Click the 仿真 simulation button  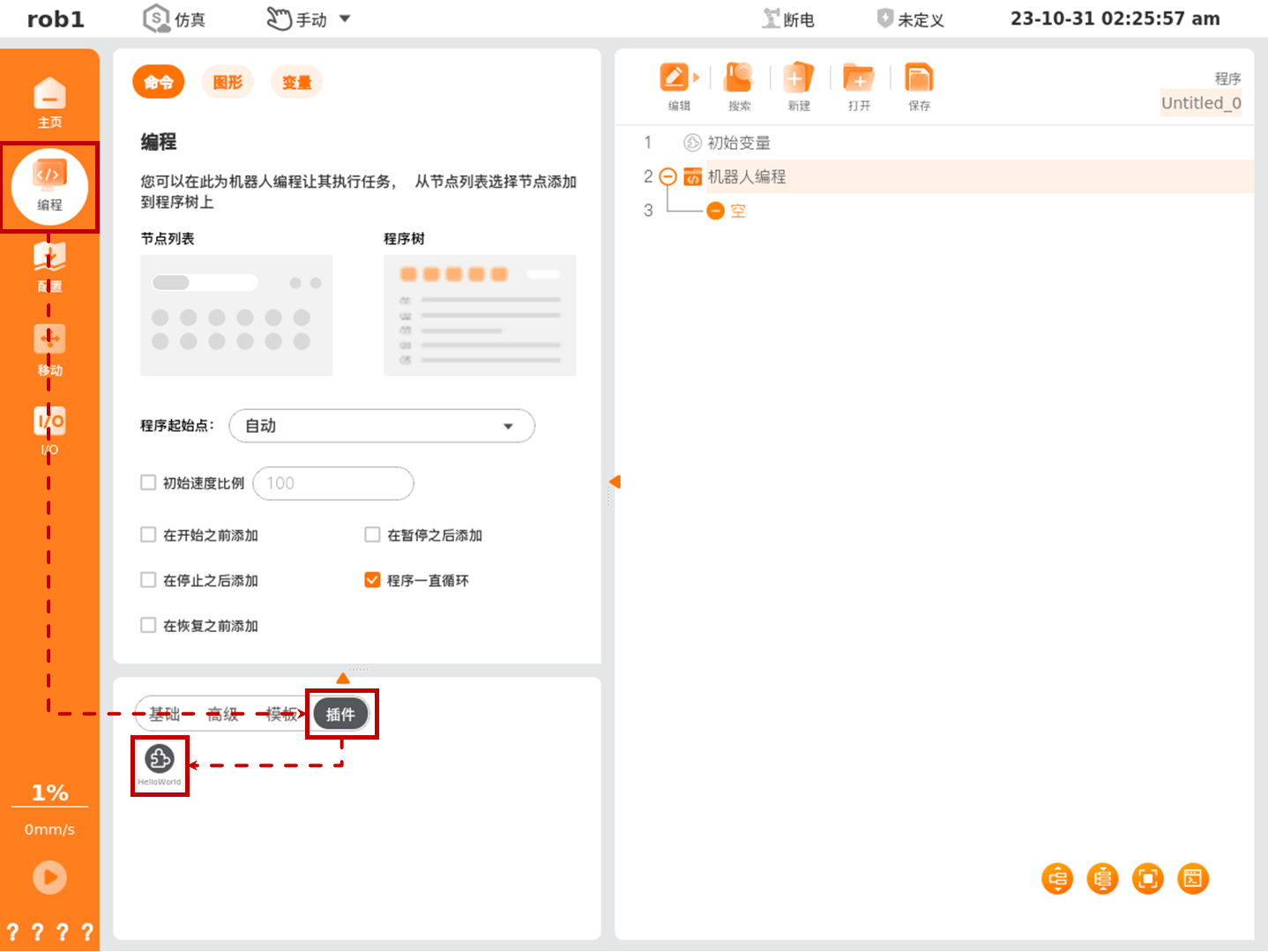(x=175, y=19)
